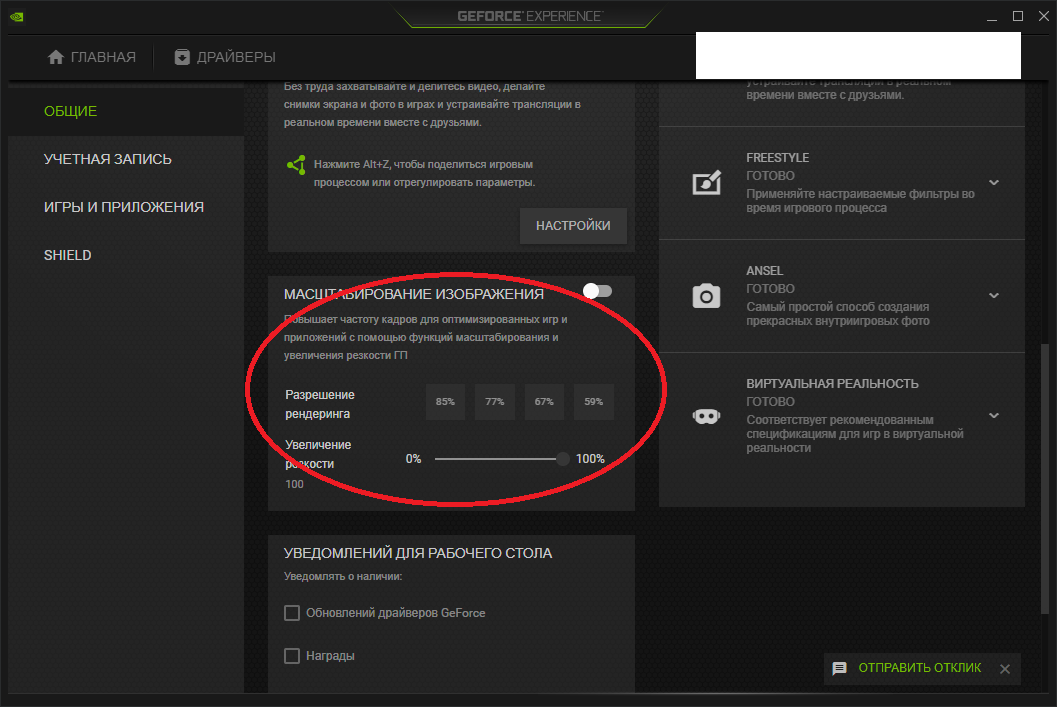Viewport: 1057px width, 707px height.
Task: Click the vertical scrollbar on the right
Action: (1044, 479)
